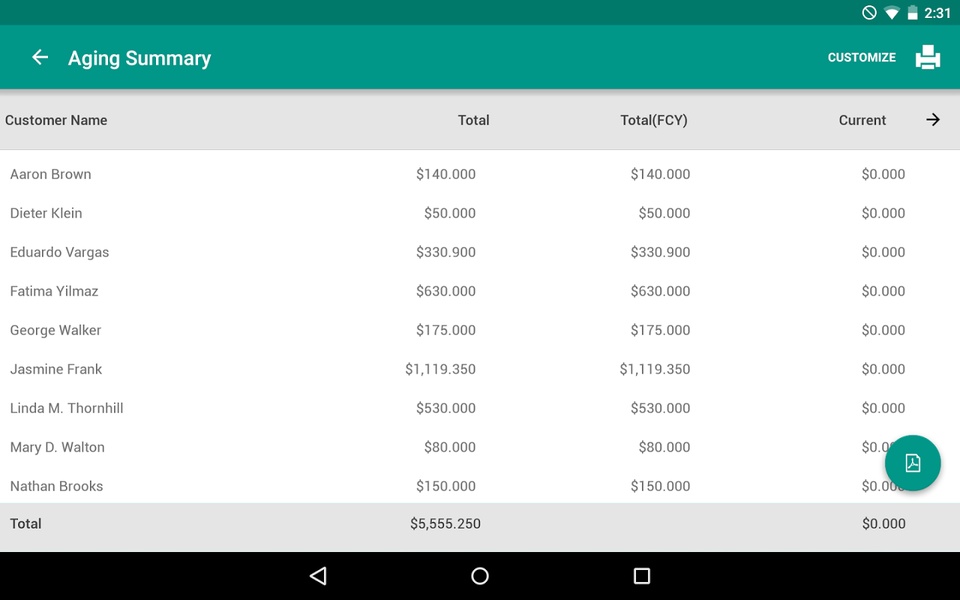960x600 pixels.
Task: Select Nathan Brooks's $150.000 Total(FCY) value
Action: coord(660,486)
